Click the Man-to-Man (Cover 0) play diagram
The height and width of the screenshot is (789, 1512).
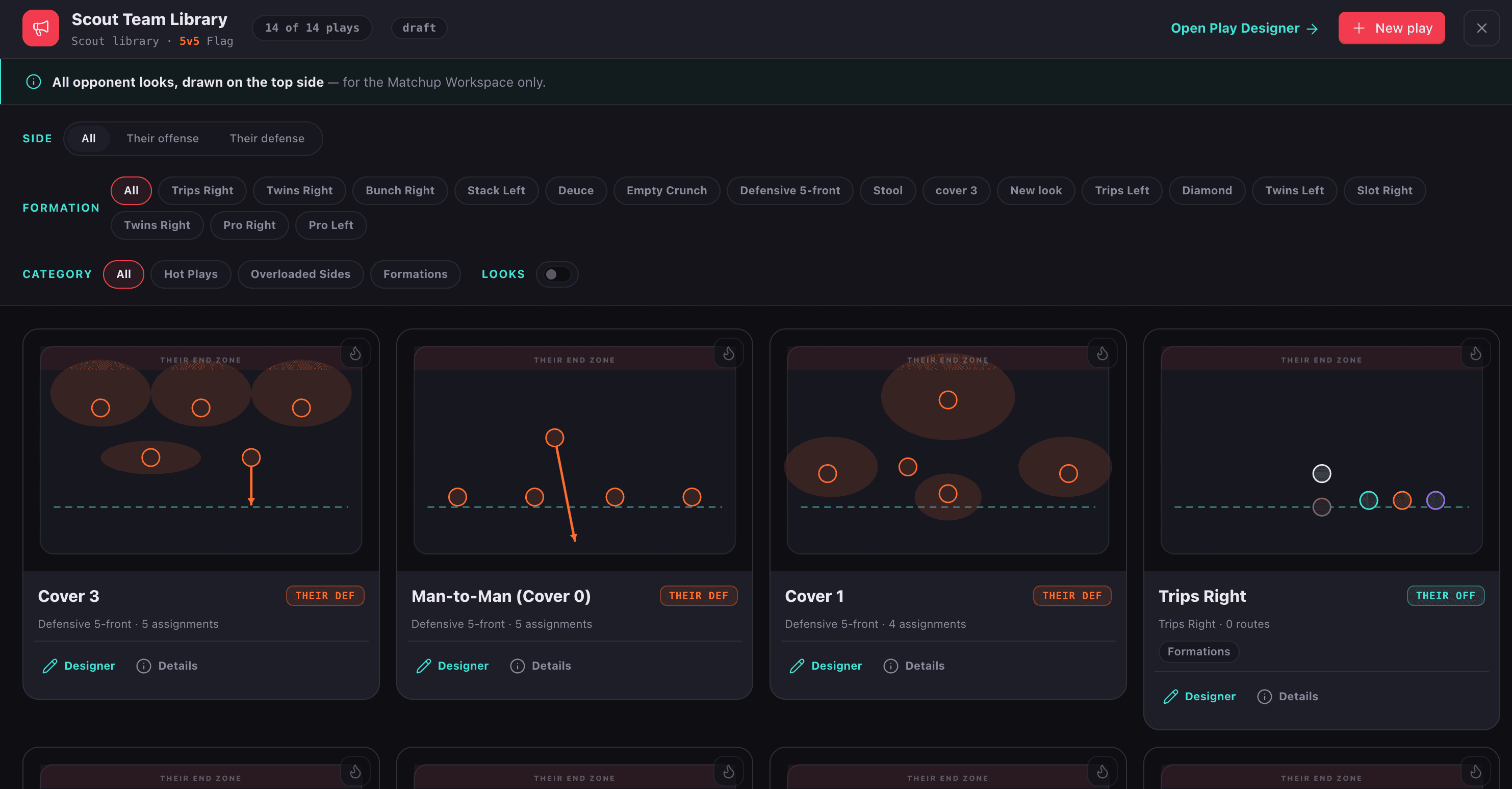[x=574, y=450]
